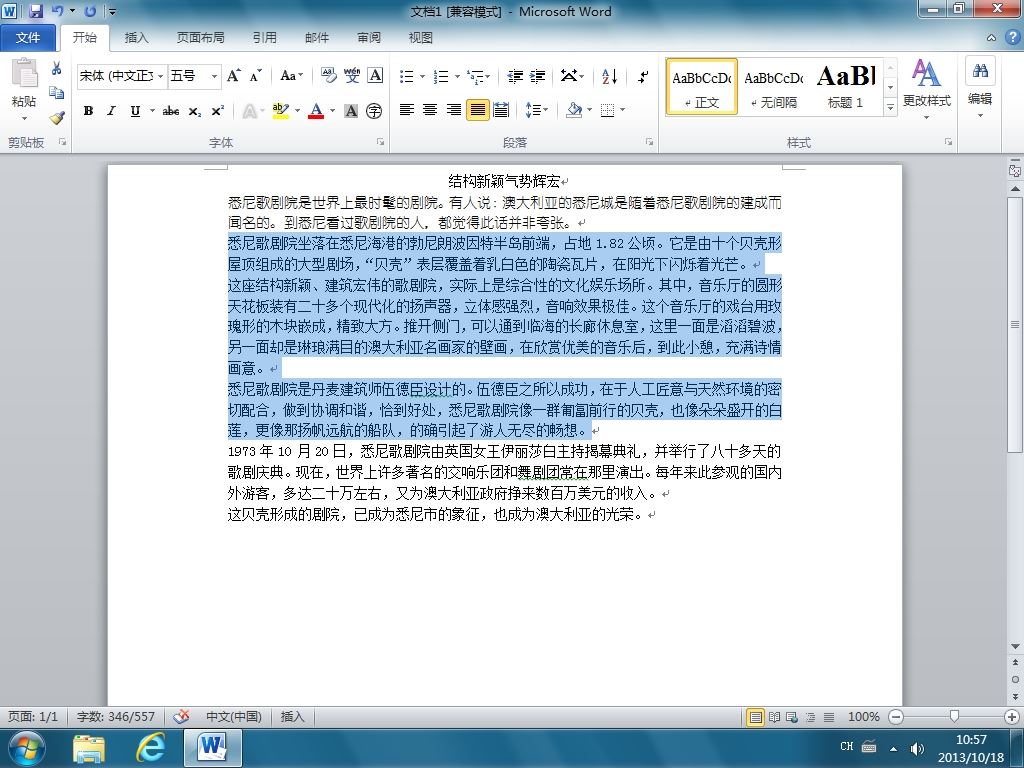Apply the 无间隔 No Spacing style
Viewport: 1024px width, 768px height.
(774, 87)
